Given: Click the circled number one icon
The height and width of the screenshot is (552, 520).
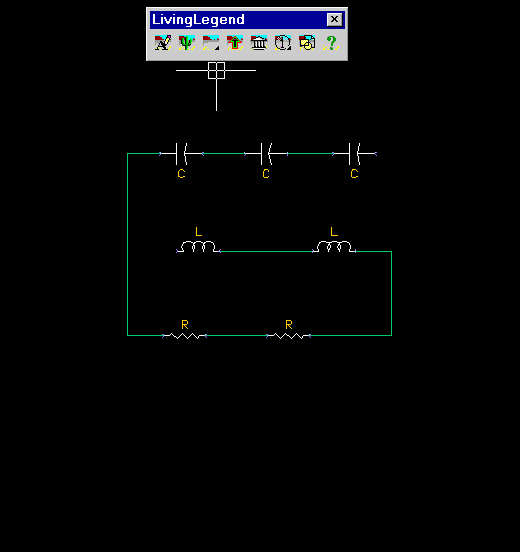Looking at the screenshot, I should (x=283, y=43).
